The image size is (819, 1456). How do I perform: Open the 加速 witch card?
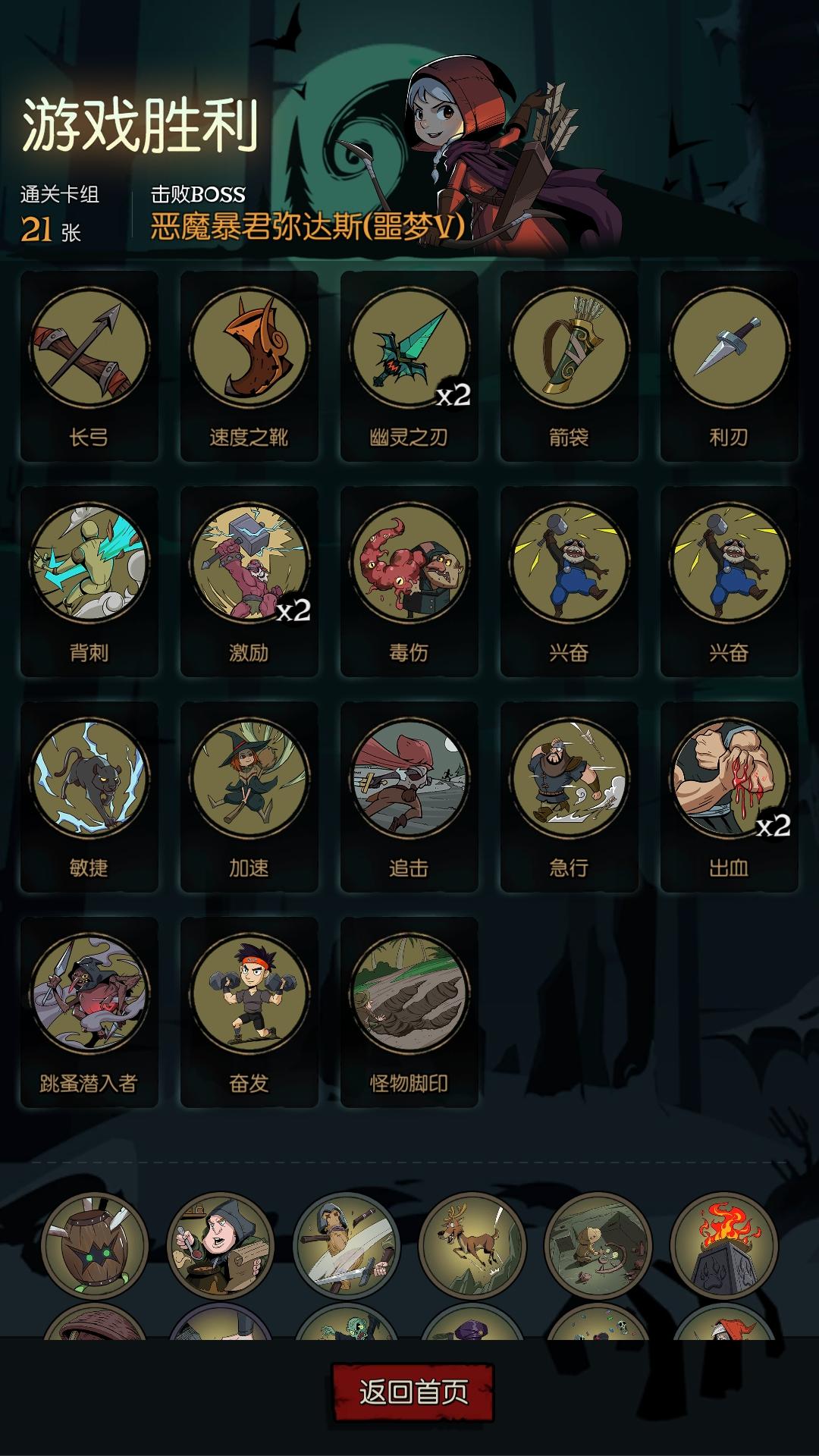249,797
